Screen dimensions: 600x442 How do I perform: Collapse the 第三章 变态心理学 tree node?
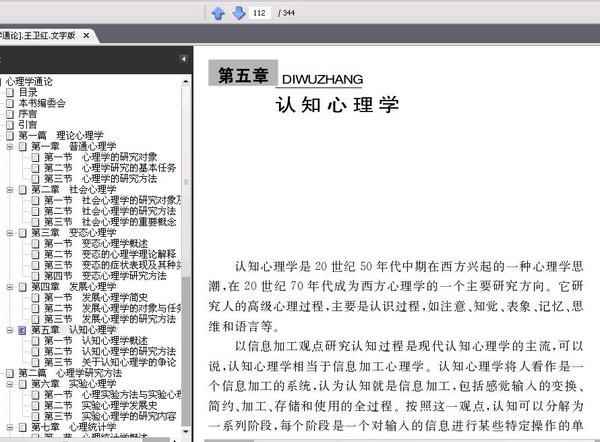point(10,233)
